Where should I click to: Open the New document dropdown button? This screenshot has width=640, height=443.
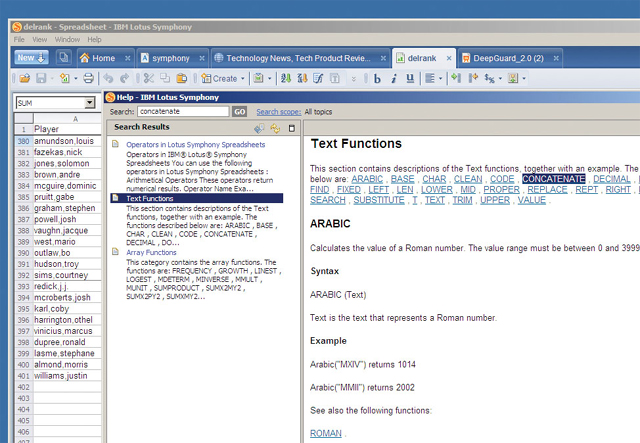31,58
